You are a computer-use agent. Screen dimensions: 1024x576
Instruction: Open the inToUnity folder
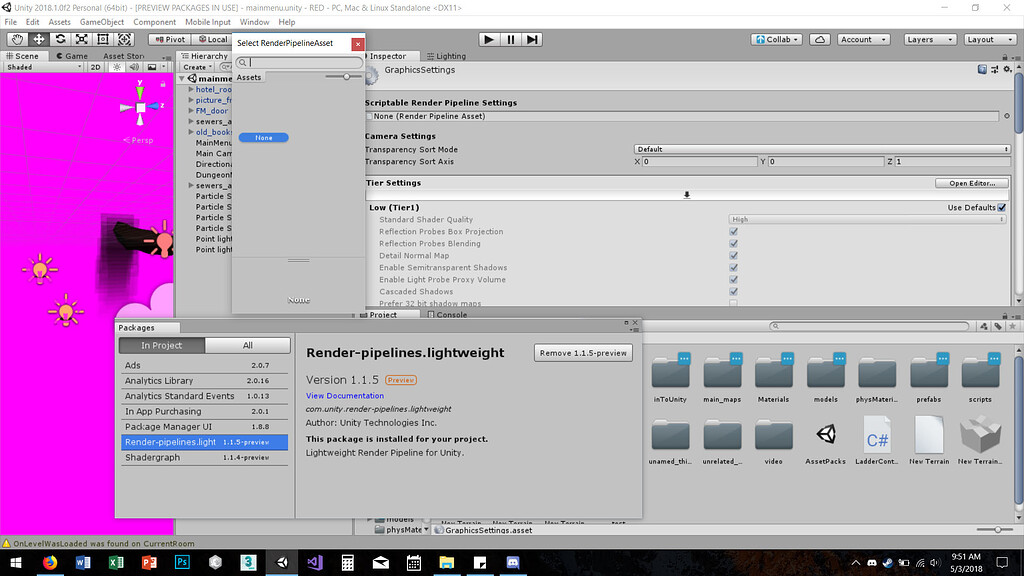click(670, 379)
